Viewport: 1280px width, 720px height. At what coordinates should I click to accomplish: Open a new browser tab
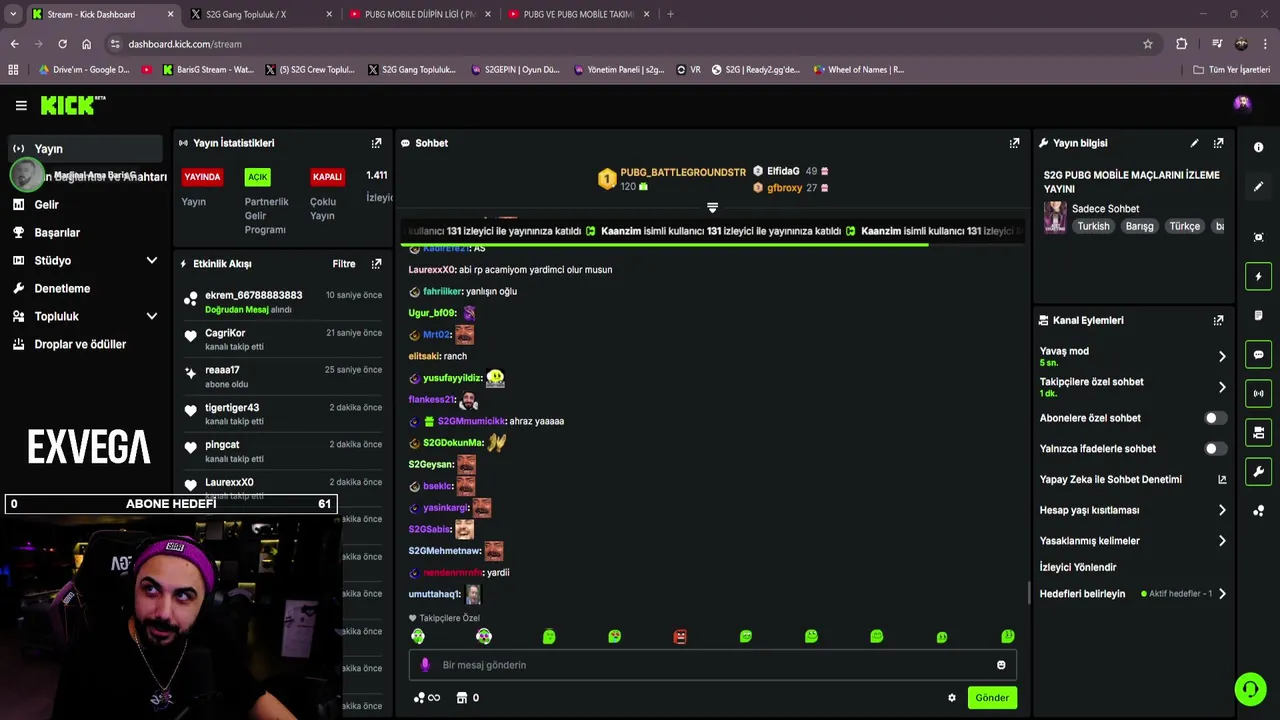tap(670, 14)
